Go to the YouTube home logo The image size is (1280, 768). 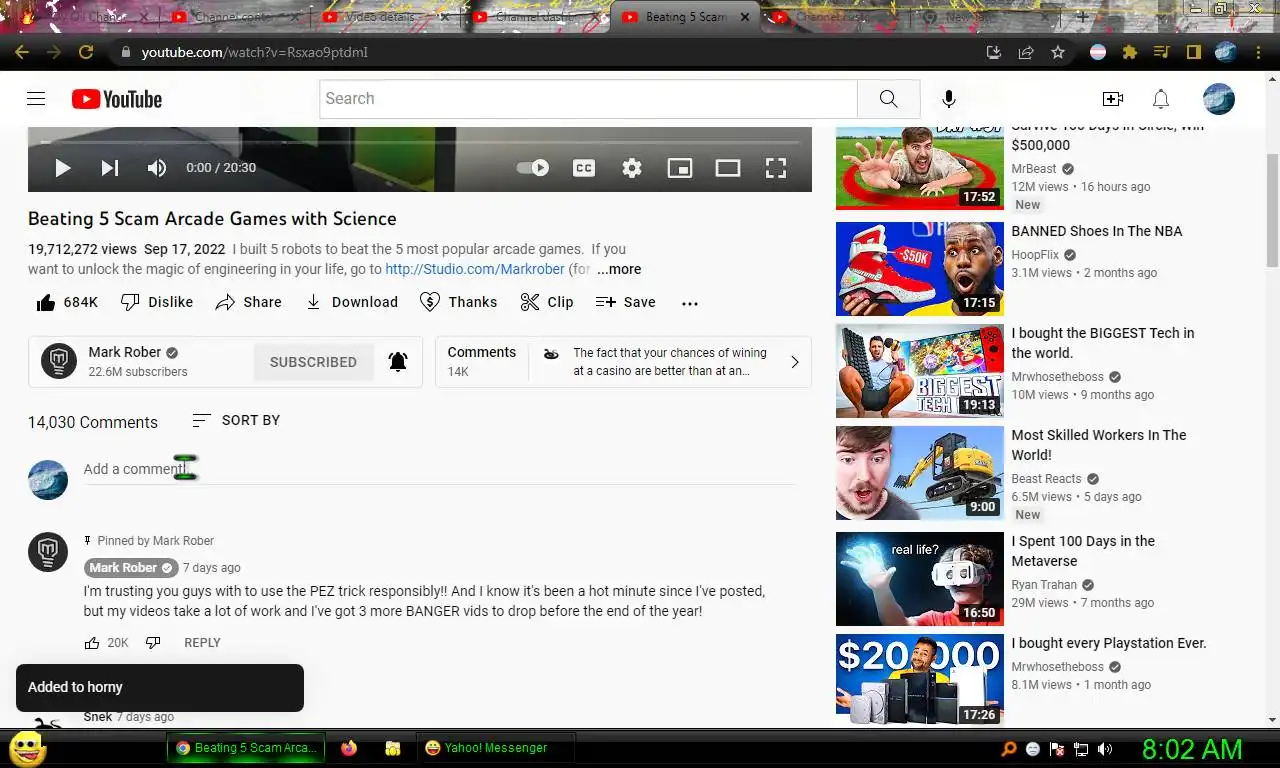(x=116, y=99)
